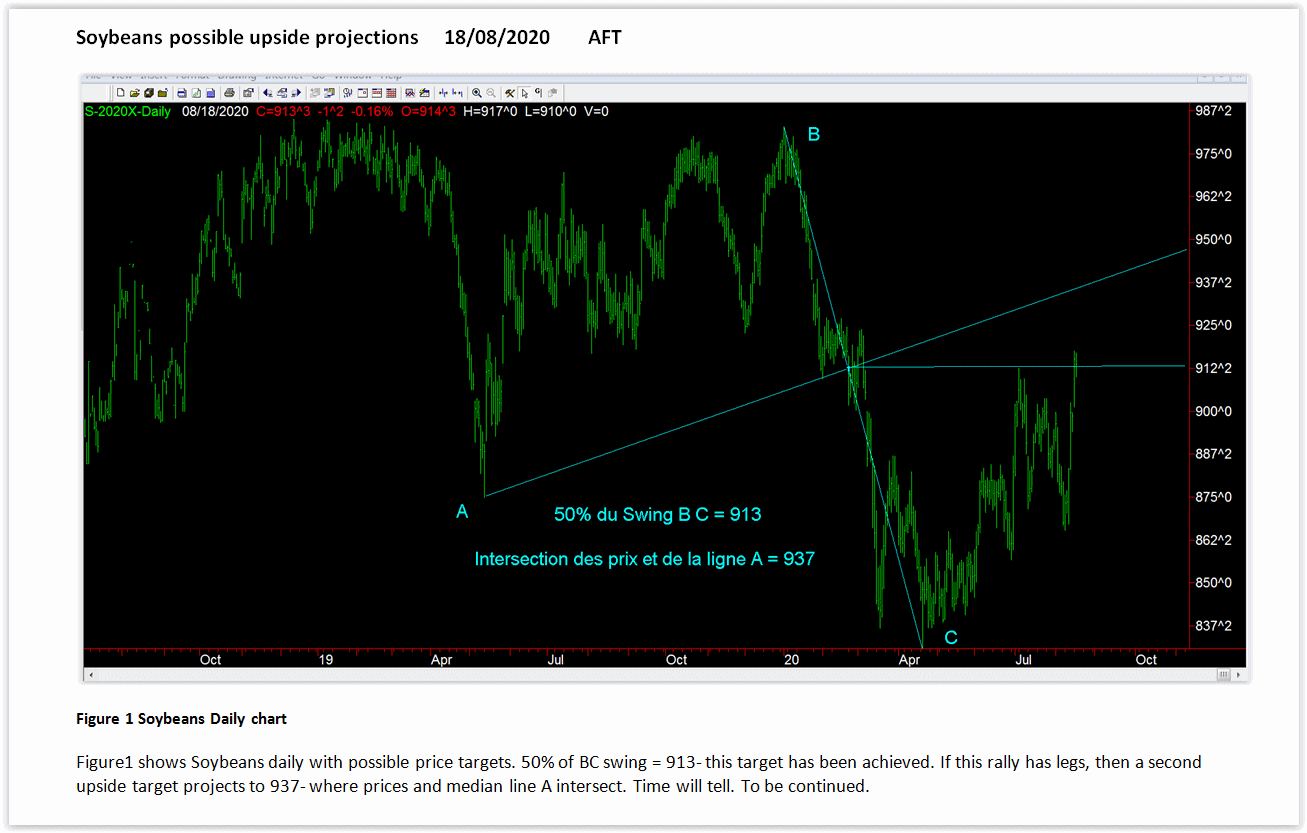
Task: Select the 'Intersection des prix' text annotation
Action: [x=644, y=559]
